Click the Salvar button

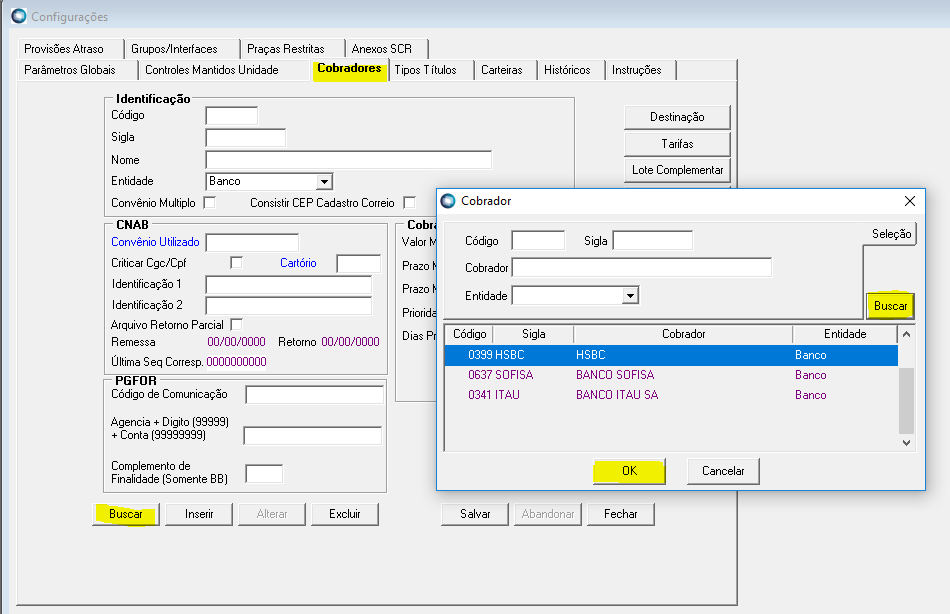(x=475, y=514)
